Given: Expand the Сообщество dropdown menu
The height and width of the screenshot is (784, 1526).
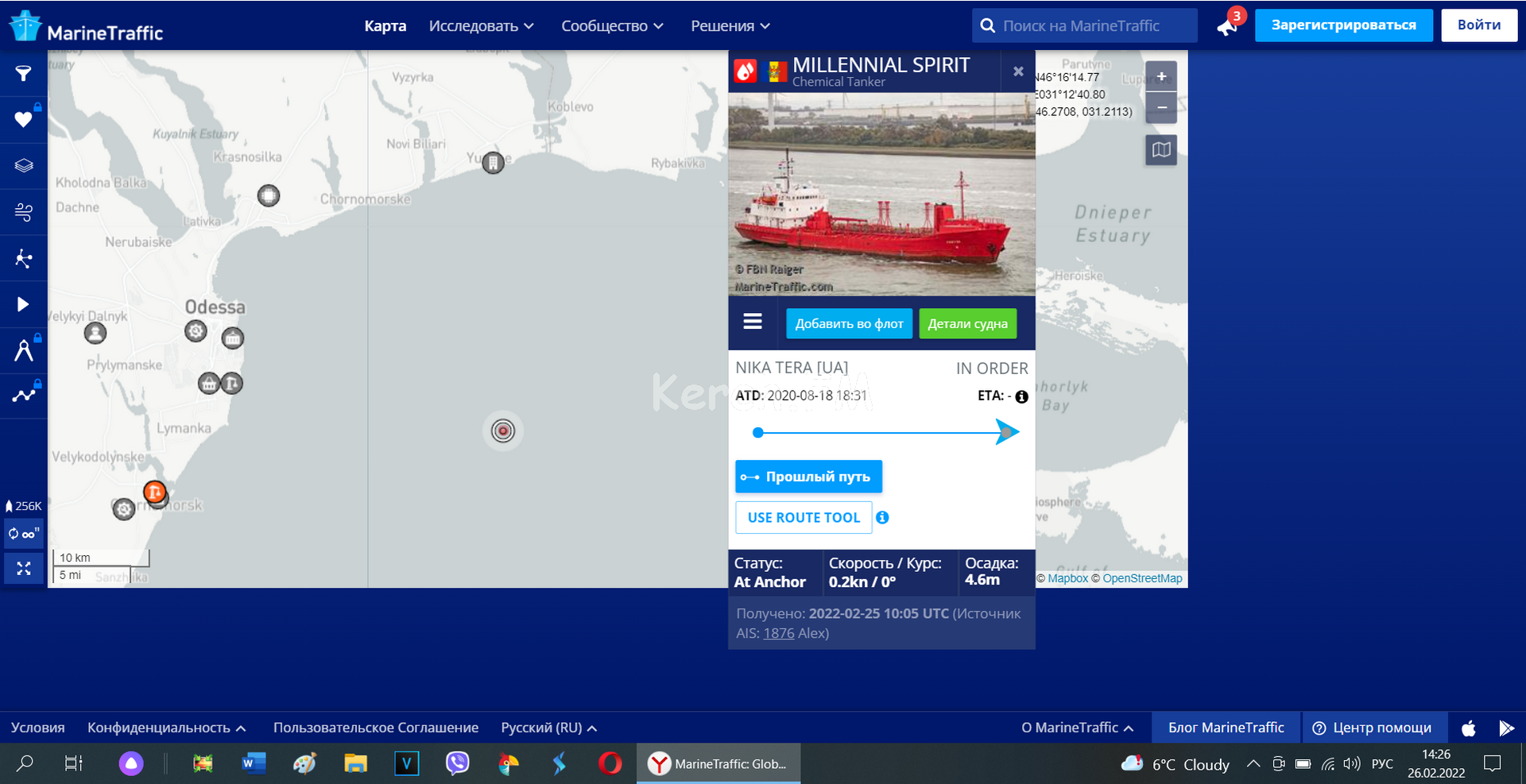Looking at the screenshot, I should pyautogui.click(x=612, y=26).
